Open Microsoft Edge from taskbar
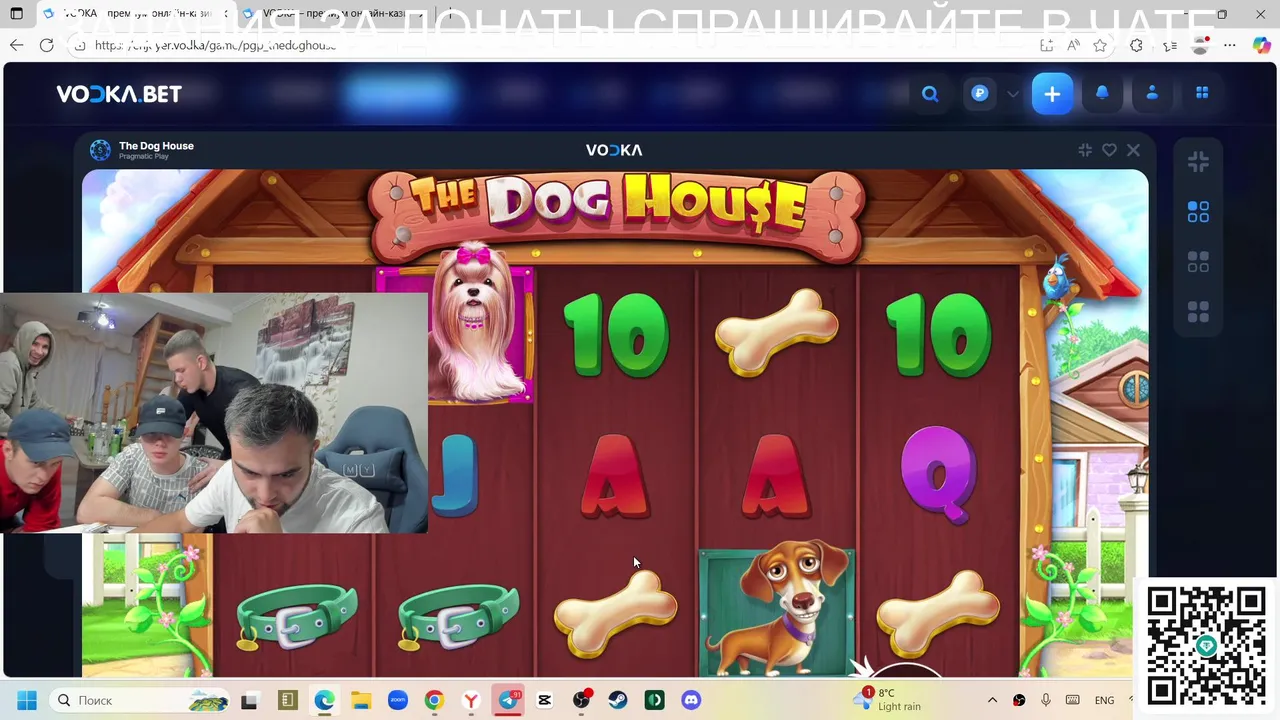Viewport: 1280px width, 720px height. point(324,700)
